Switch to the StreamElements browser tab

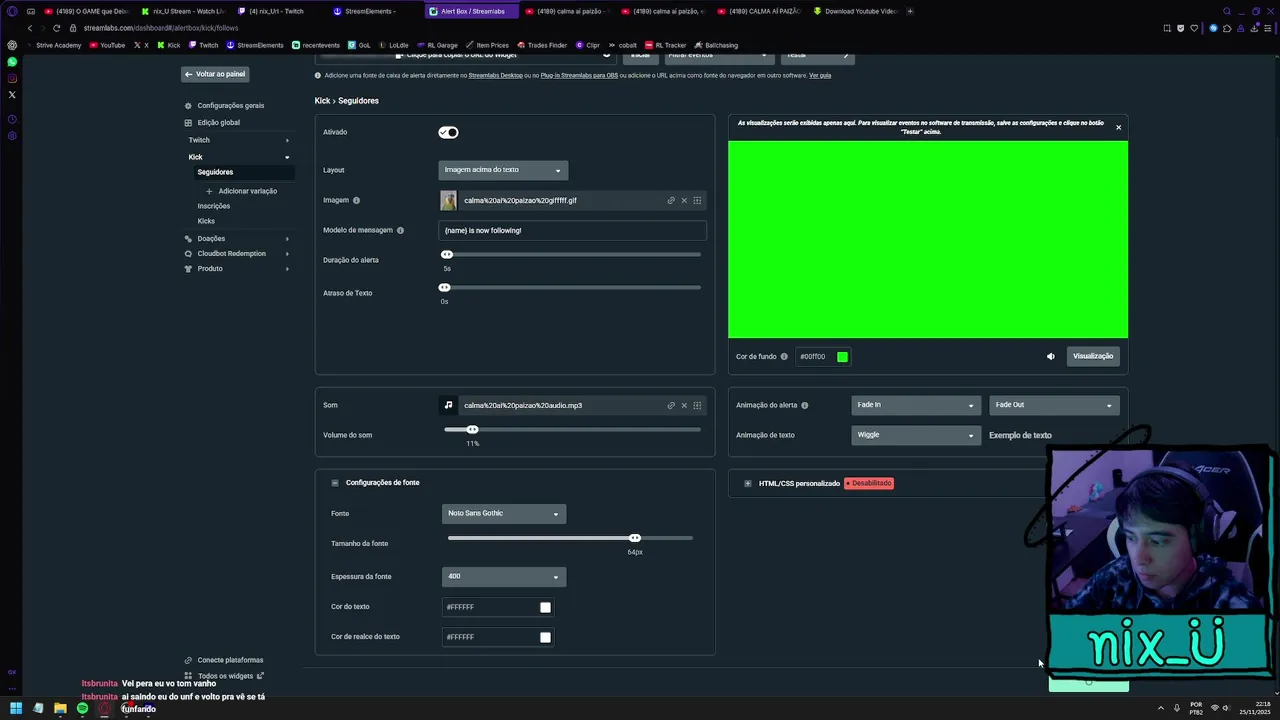(369, 11)
